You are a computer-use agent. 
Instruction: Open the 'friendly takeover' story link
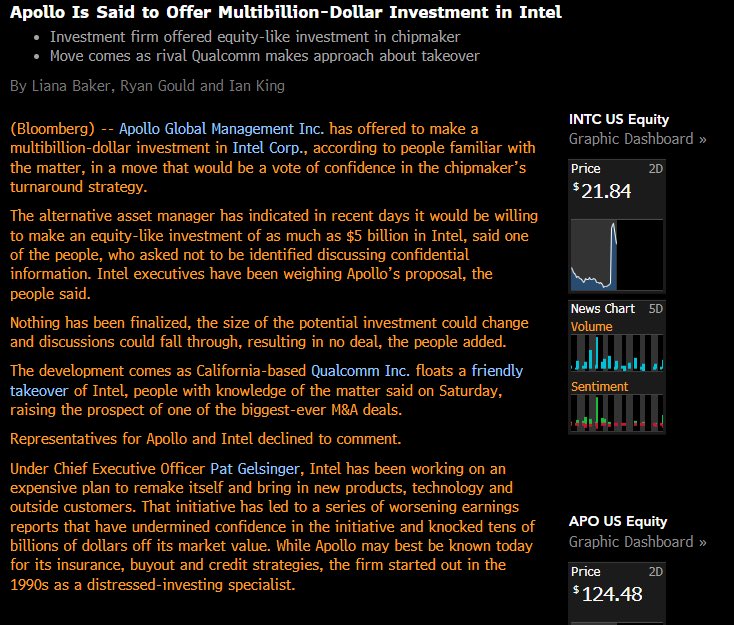point(497,371)
